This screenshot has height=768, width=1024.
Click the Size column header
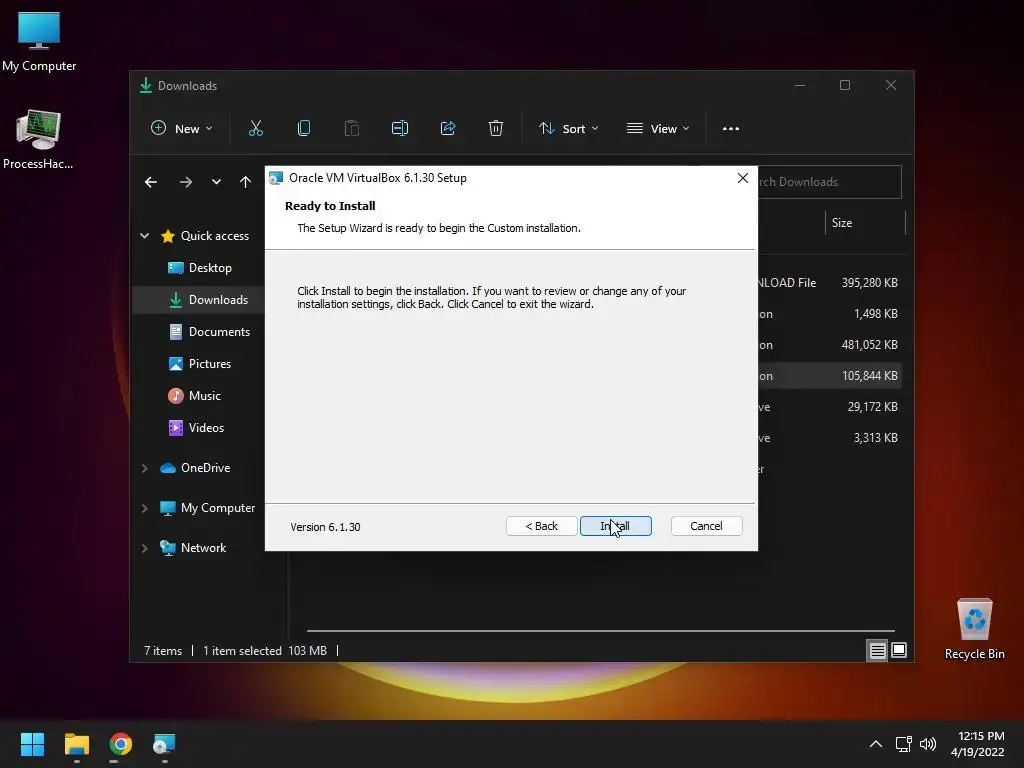[865, 223]
